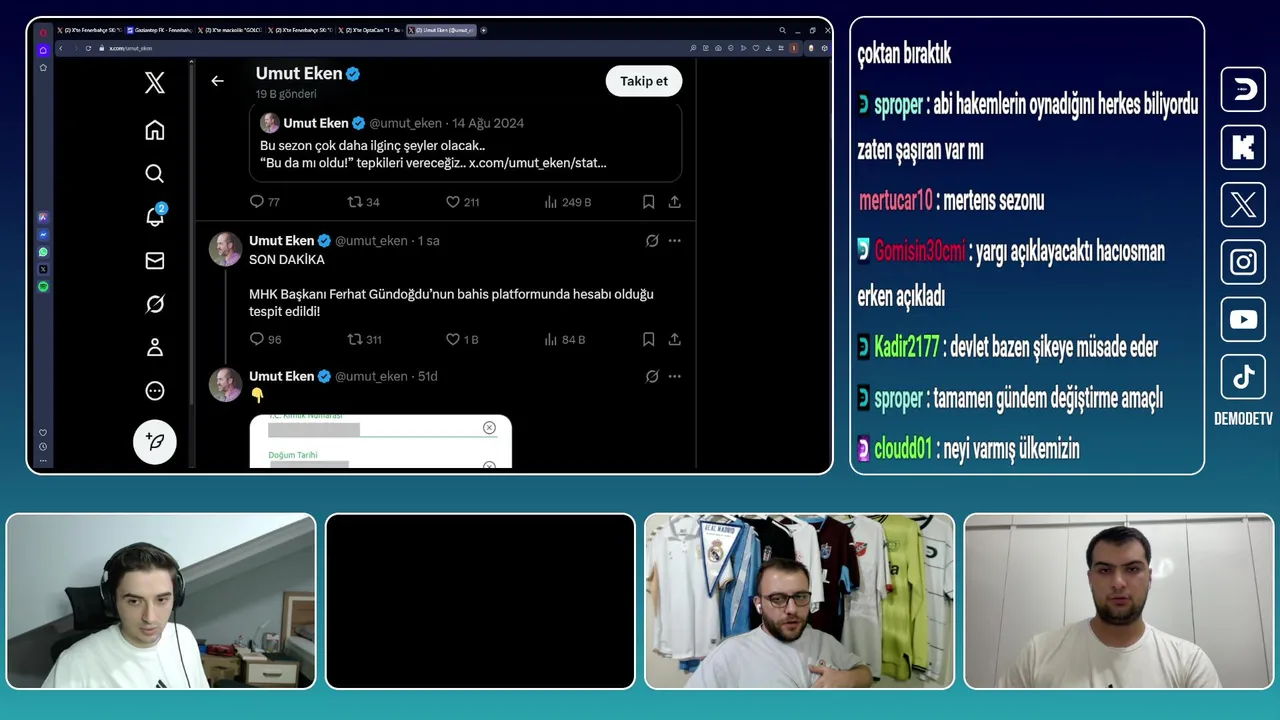Open Umut Eken avatar on SON DAKİKA post
The height and width of the screenshot is (720, 1280).
tap(225, 249)
